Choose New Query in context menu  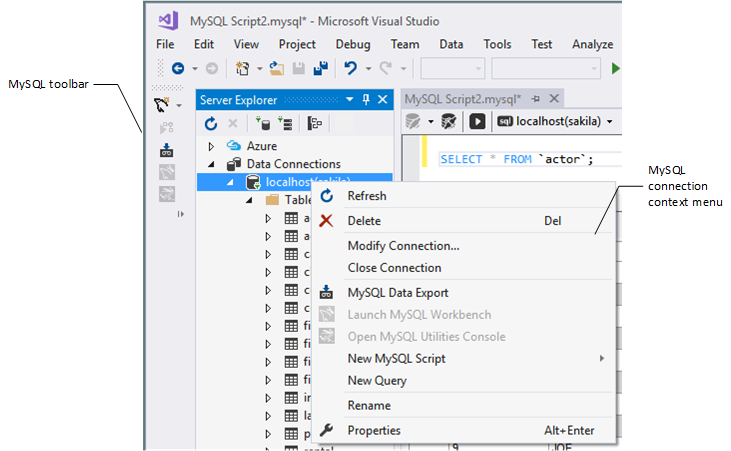[x=464, y=381]
